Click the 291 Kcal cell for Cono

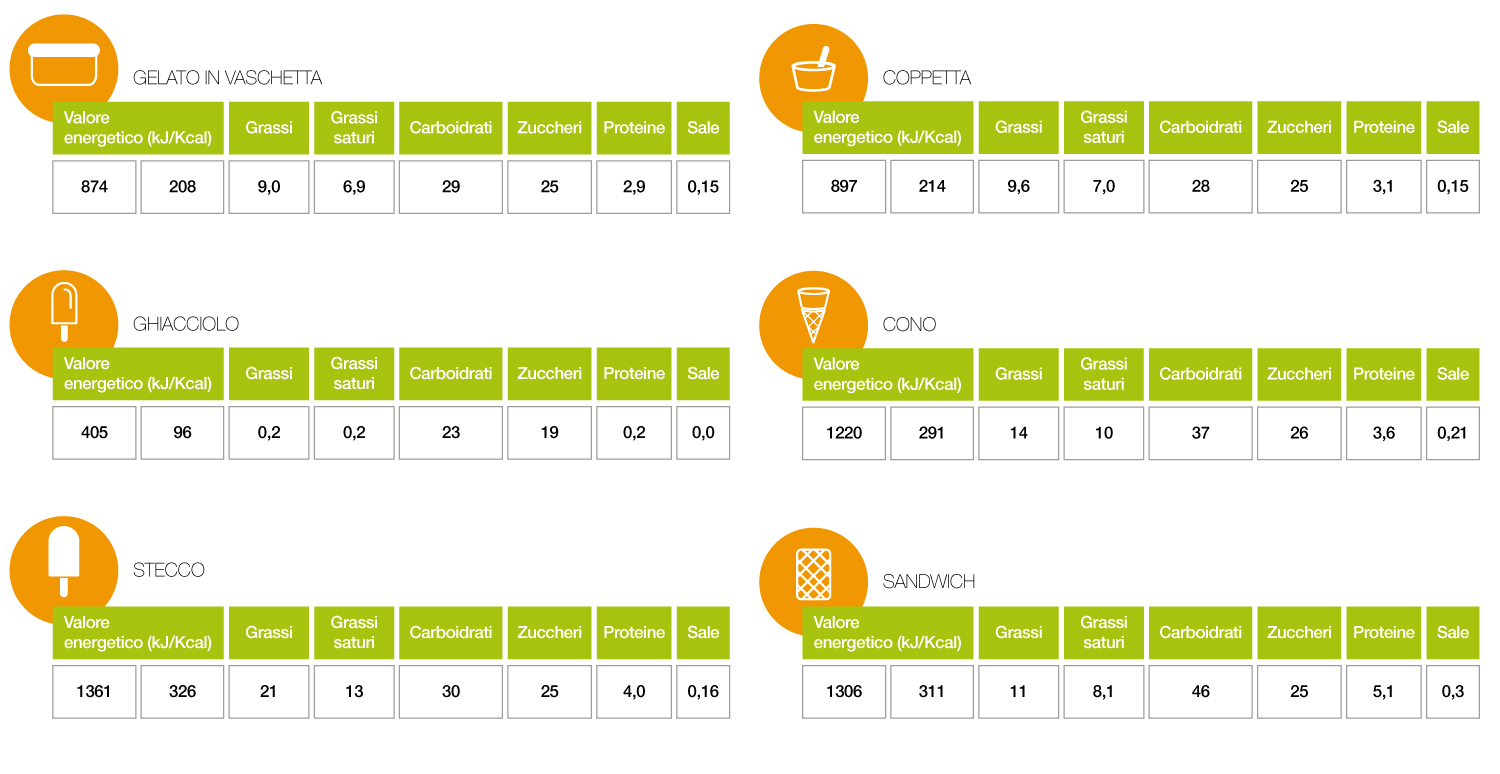pyautogui.click(x=931, y=433)
